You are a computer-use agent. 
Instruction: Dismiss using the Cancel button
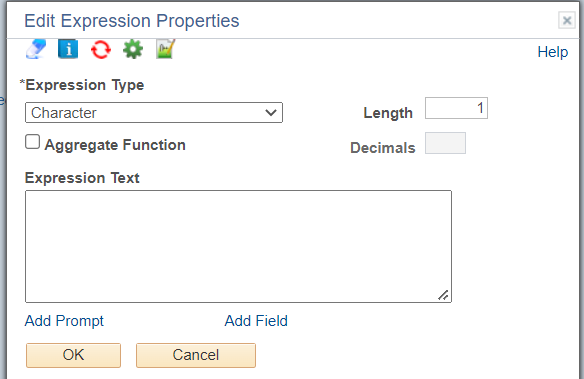196,355
